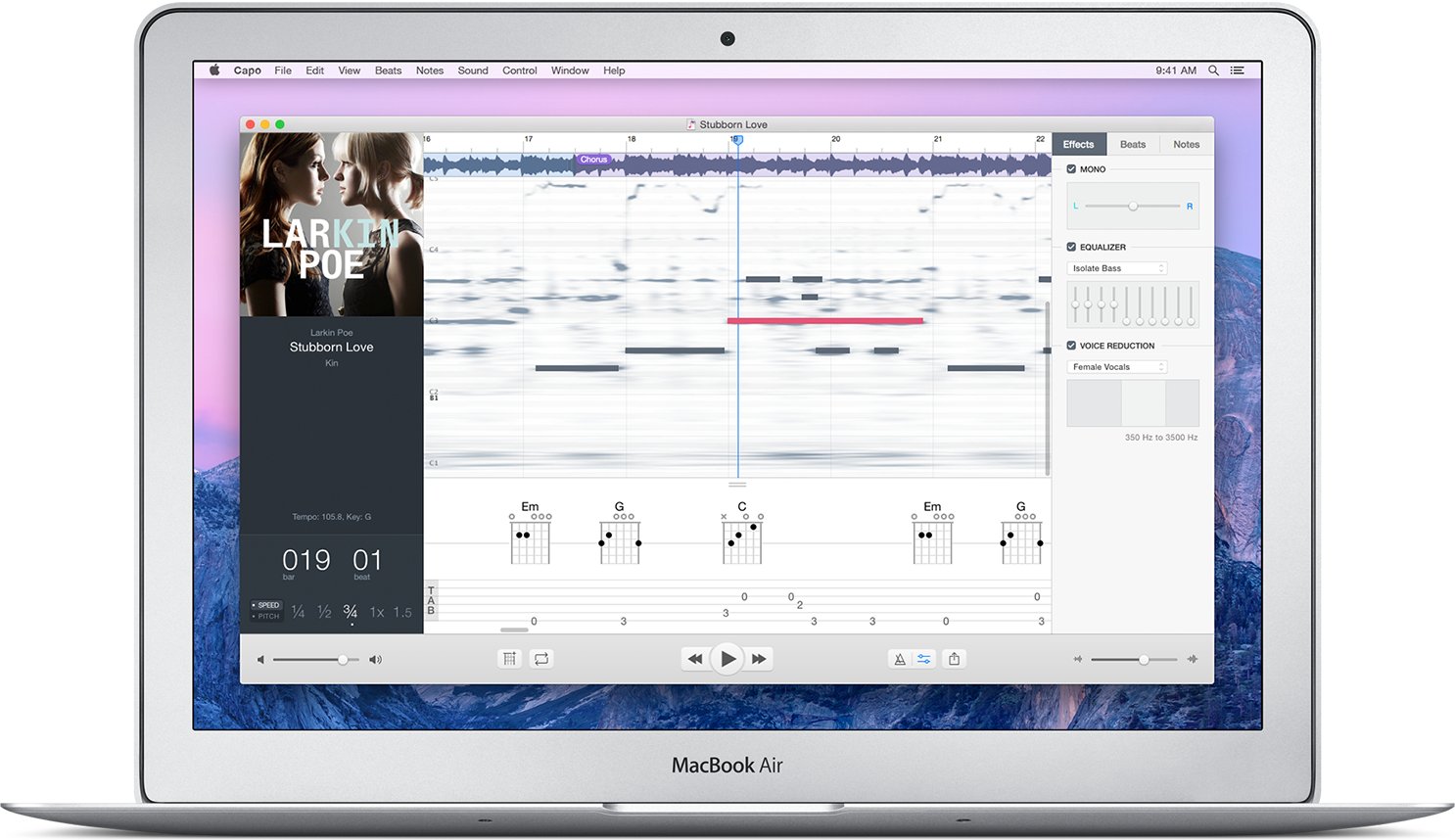The width and height of the screenshot is (1455, 840).
Task: Open the Notes menu in menu bar
Action: tap(430, 70)
